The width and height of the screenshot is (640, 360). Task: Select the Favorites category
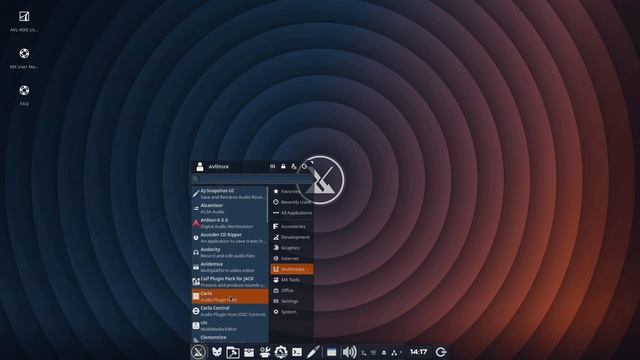coord(292,191)
